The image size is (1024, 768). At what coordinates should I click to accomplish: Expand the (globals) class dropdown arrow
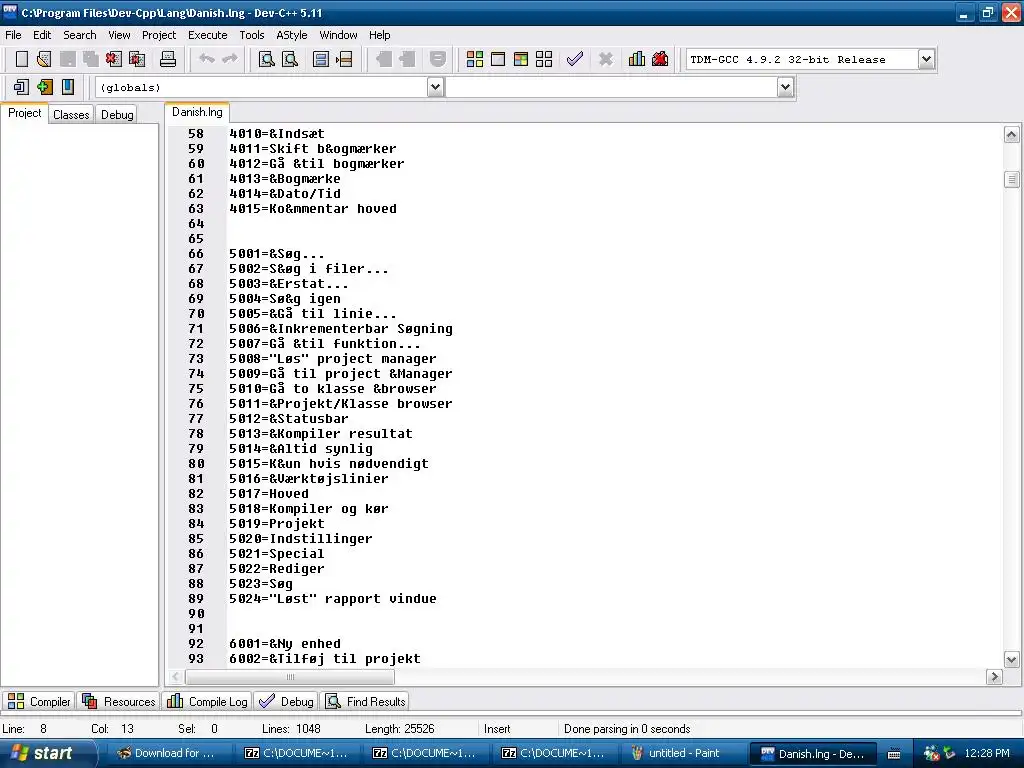(436, 87)
